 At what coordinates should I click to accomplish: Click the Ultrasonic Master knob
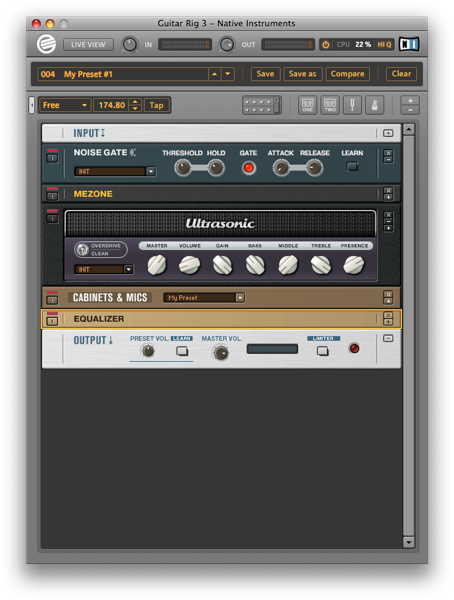click(x=157, y=265)
